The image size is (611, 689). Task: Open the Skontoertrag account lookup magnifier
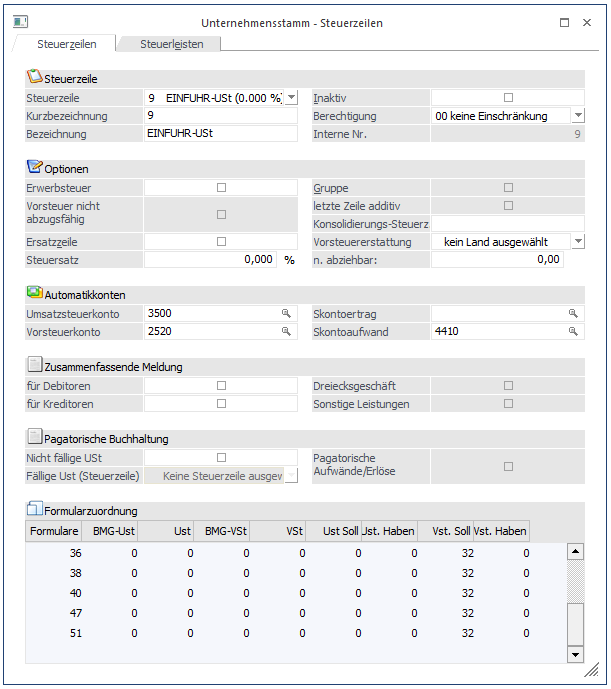(573, 314)
